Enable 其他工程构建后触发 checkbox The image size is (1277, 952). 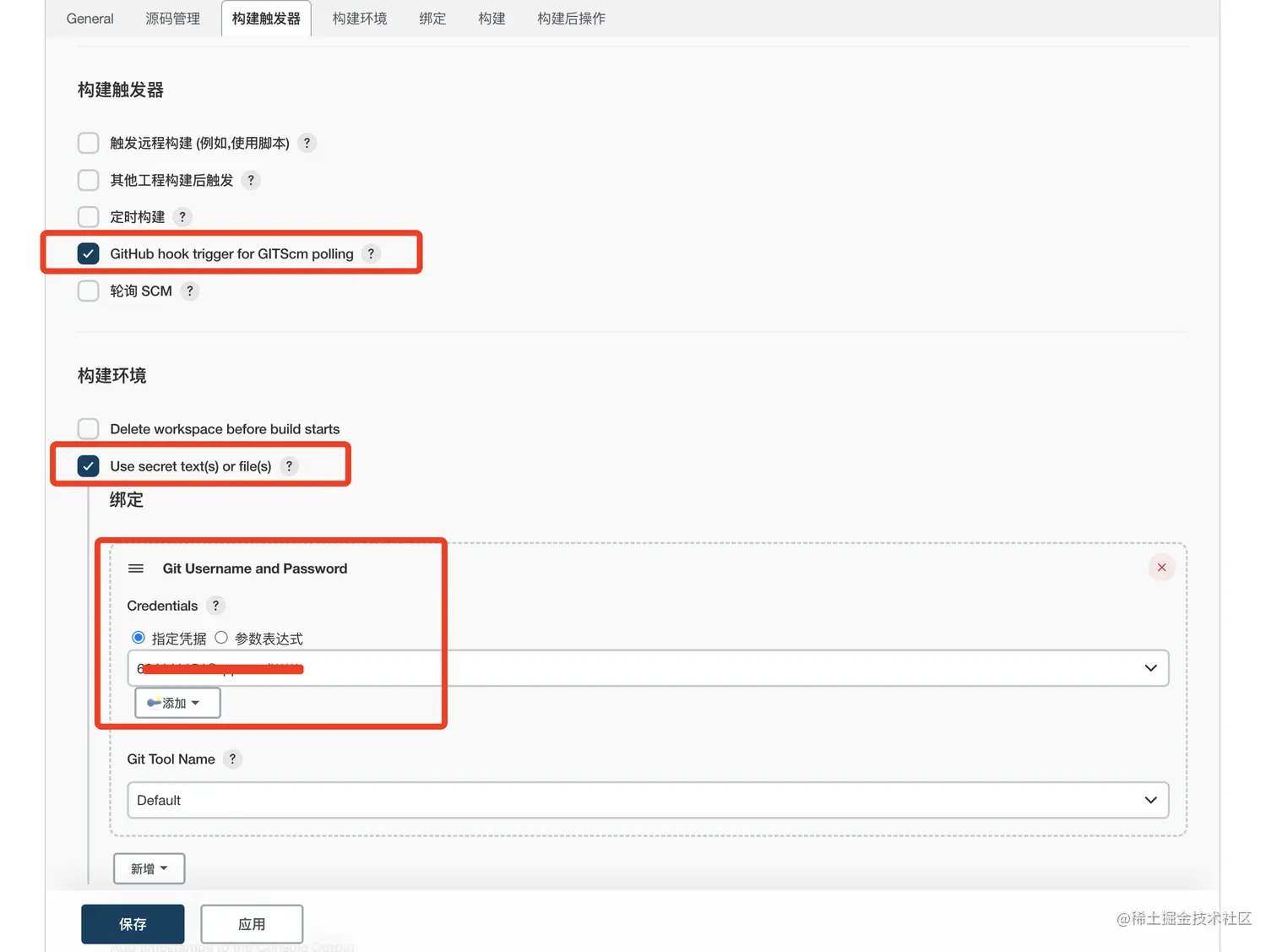89,180
